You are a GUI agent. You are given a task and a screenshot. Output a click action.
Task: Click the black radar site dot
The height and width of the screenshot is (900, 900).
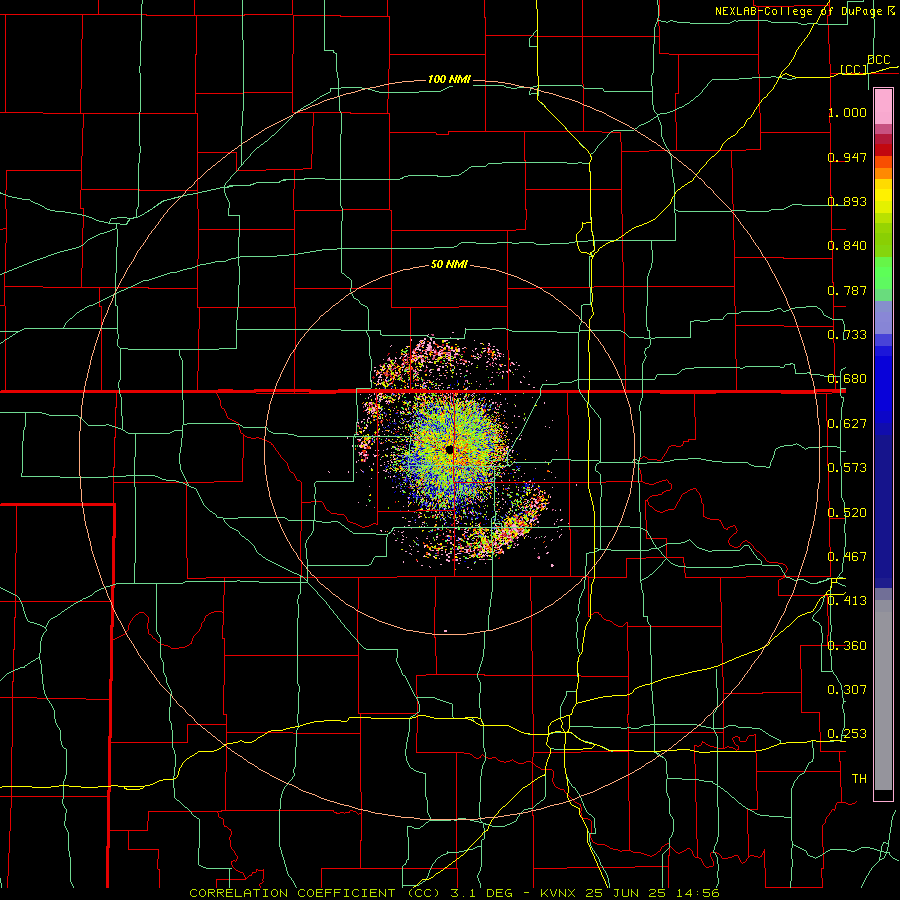coord(449,449)
